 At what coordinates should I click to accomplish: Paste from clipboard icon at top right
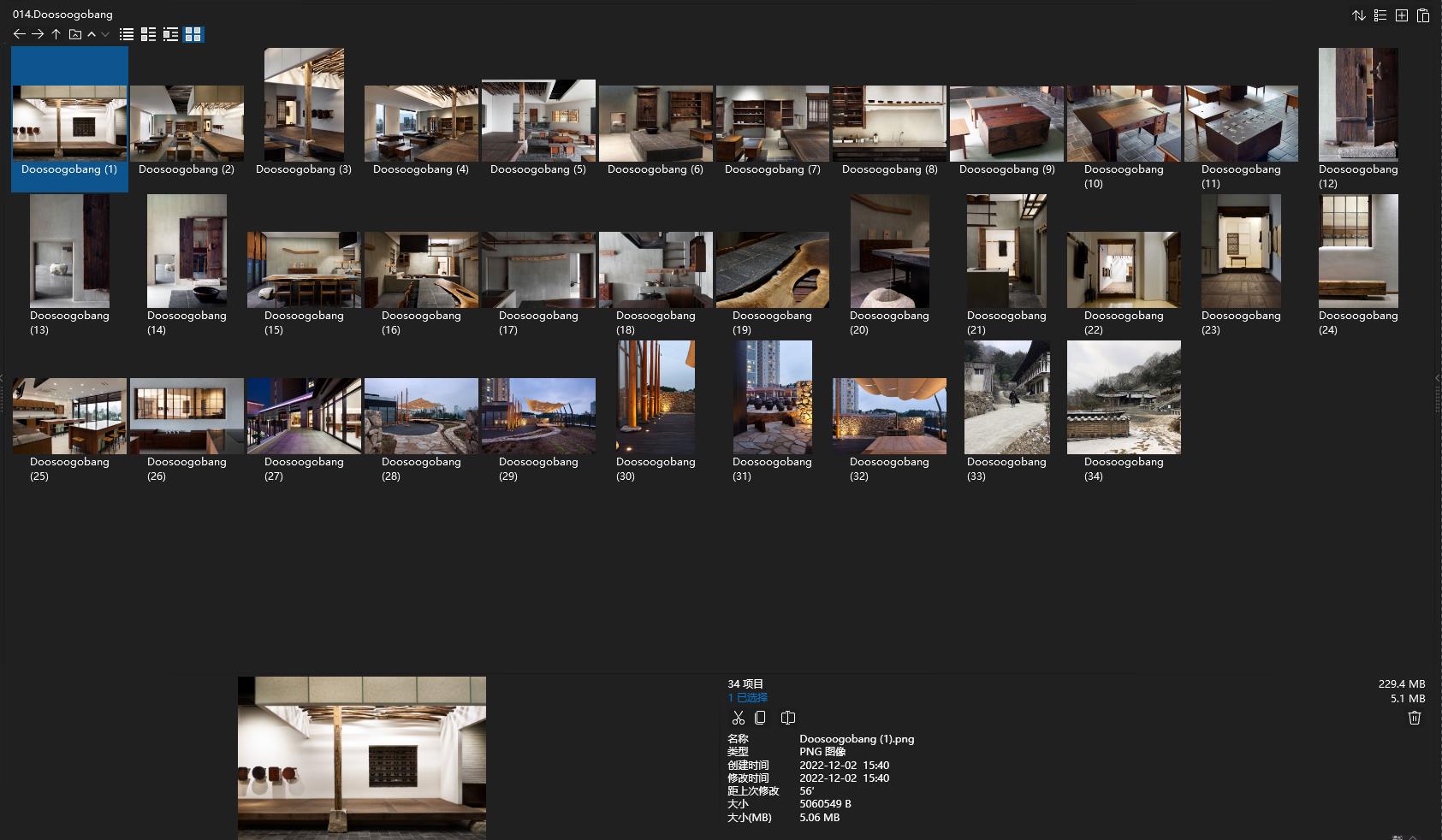point(1423,15)
